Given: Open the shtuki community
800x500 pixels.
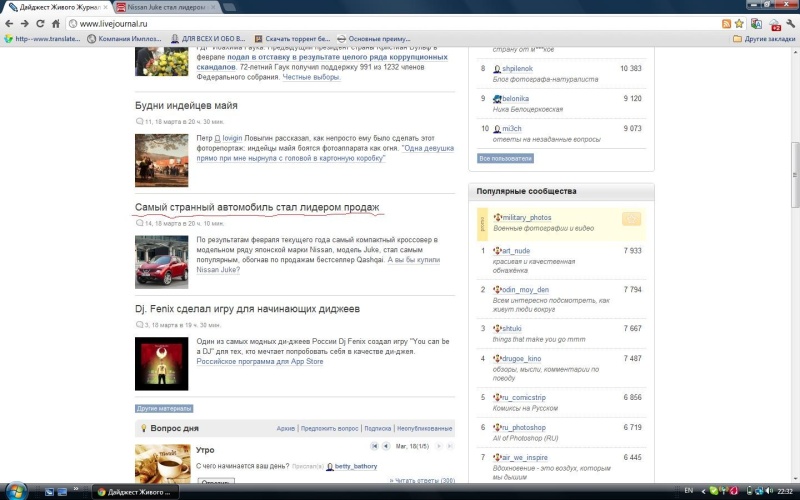Looking at the screenshot, I should pyautogui.click(x=512, y=328).
